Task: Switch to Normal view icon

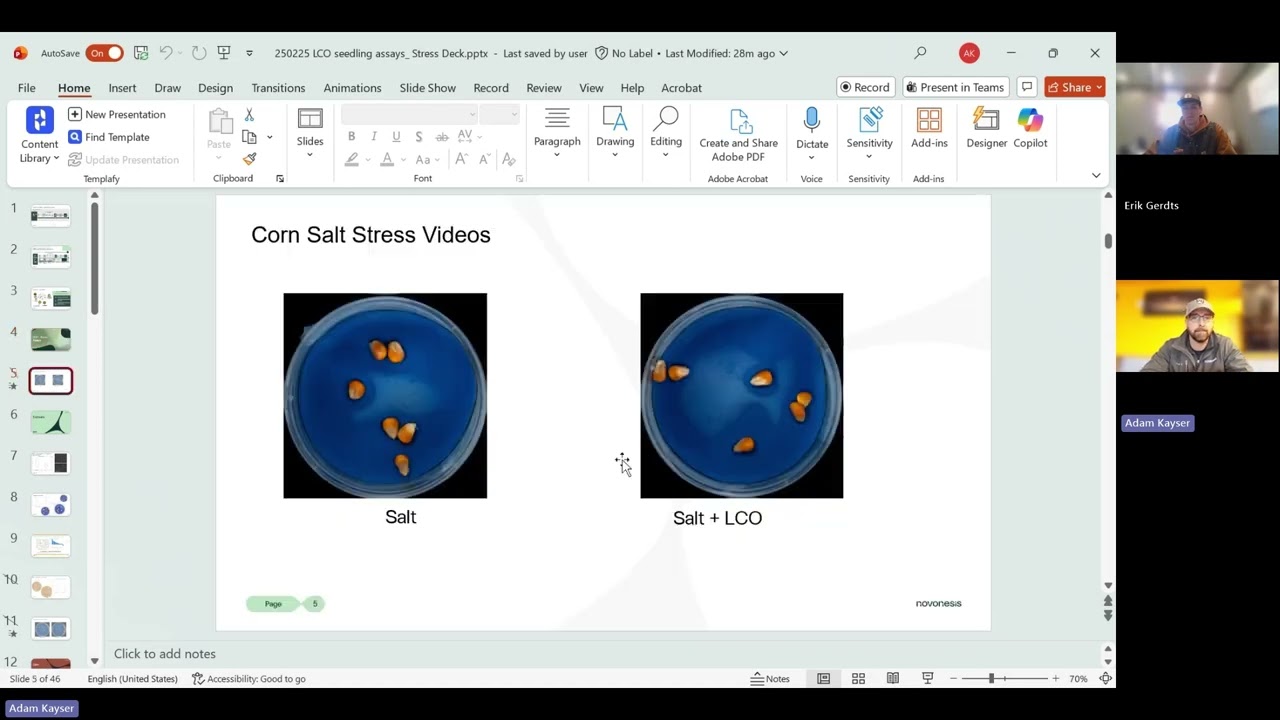Action: pyautogui.click(x=824, y=678)
